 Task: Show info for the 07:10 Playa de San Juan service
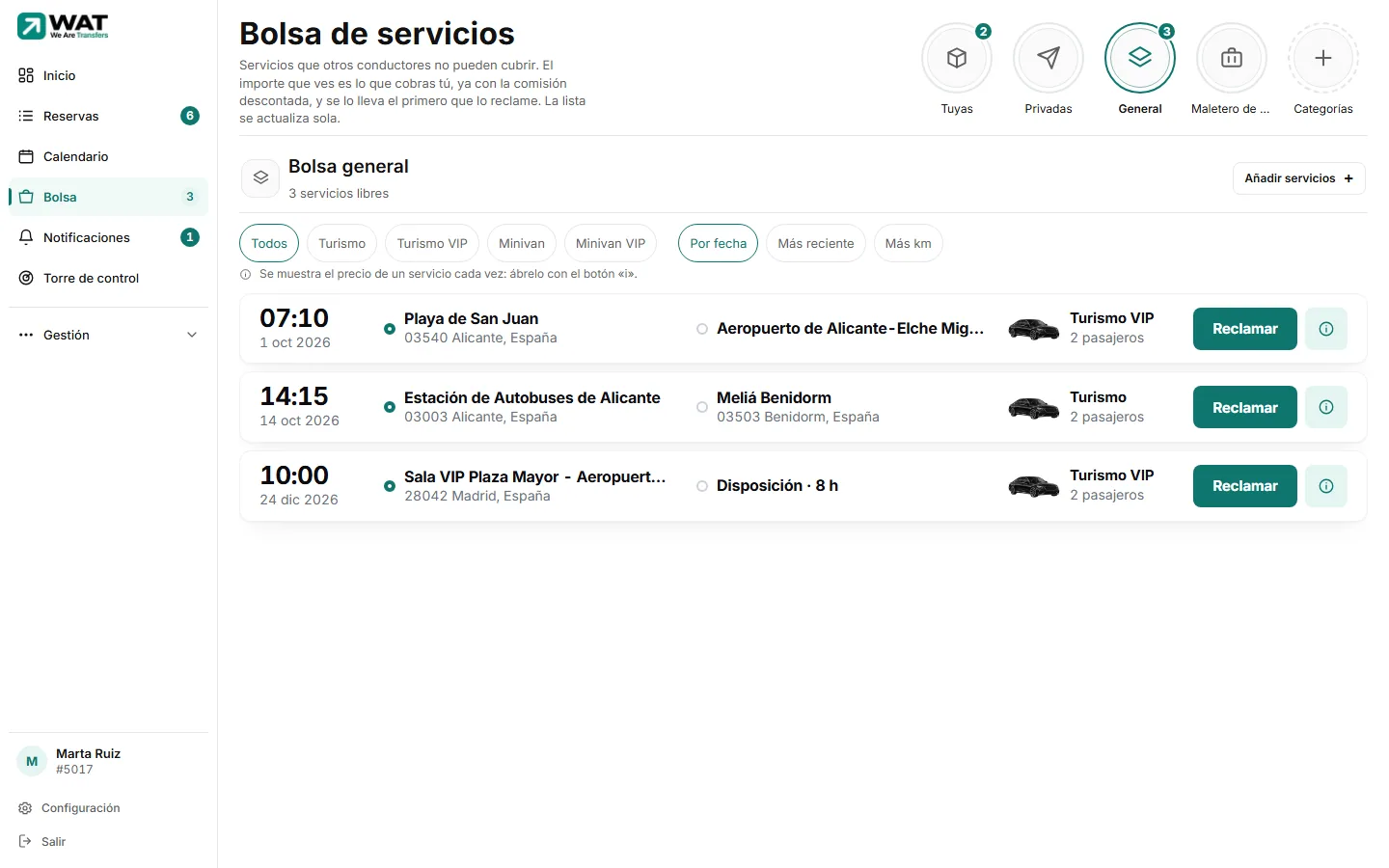pyautogui.click(x=1326, y=329)
